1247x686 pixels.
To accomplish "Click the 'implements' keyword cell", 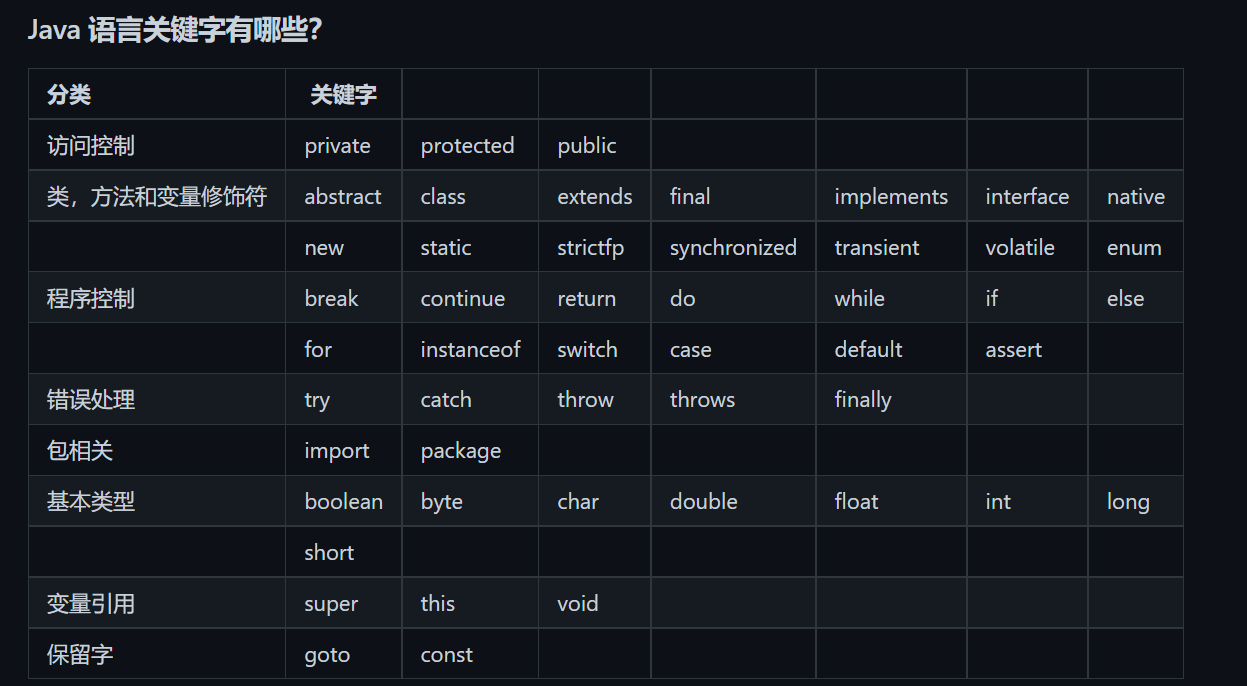I will coord(891,197).
